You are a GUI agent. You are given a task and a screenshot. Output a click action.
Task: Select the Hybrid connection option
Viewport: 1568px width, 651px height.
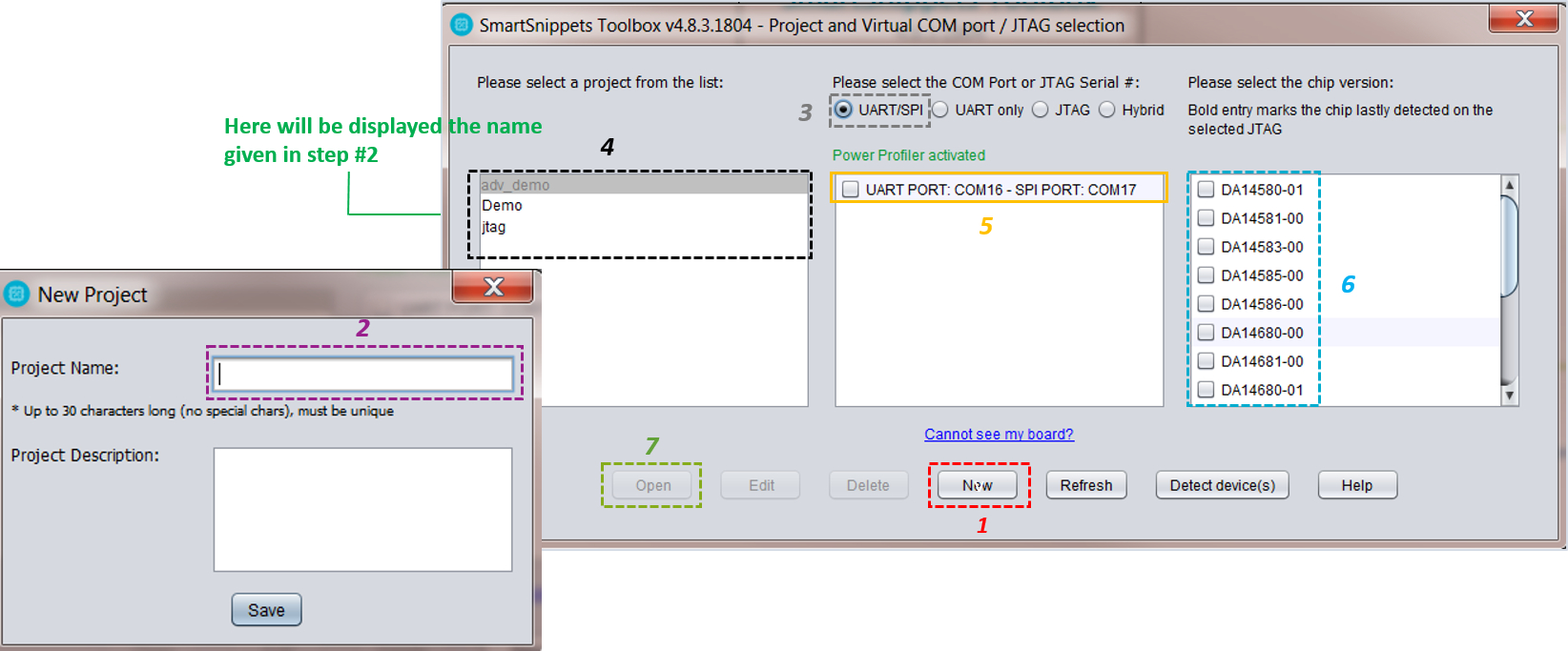coord(1107,110)
